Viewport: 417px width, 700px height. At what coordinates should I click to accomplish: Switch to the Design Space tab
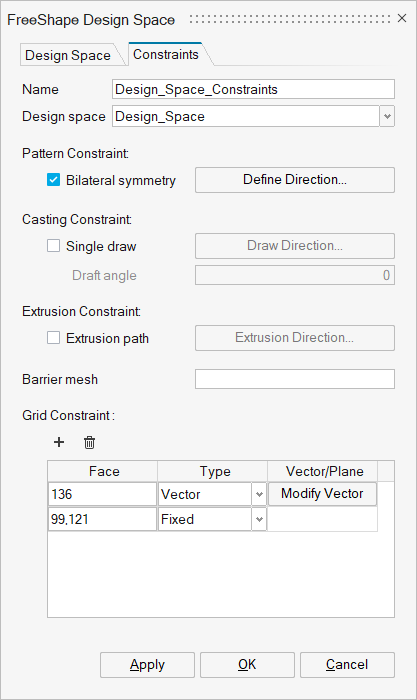click(68, 55)
